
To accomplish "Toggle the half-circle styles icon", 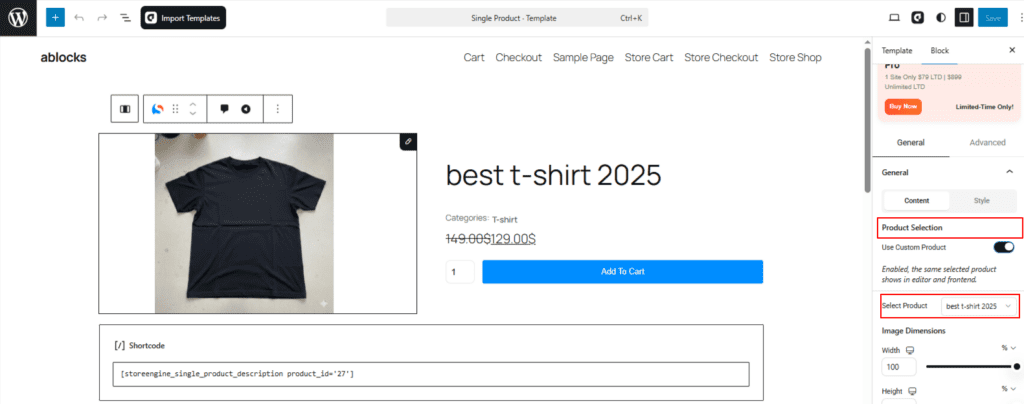I will point(940,18).
